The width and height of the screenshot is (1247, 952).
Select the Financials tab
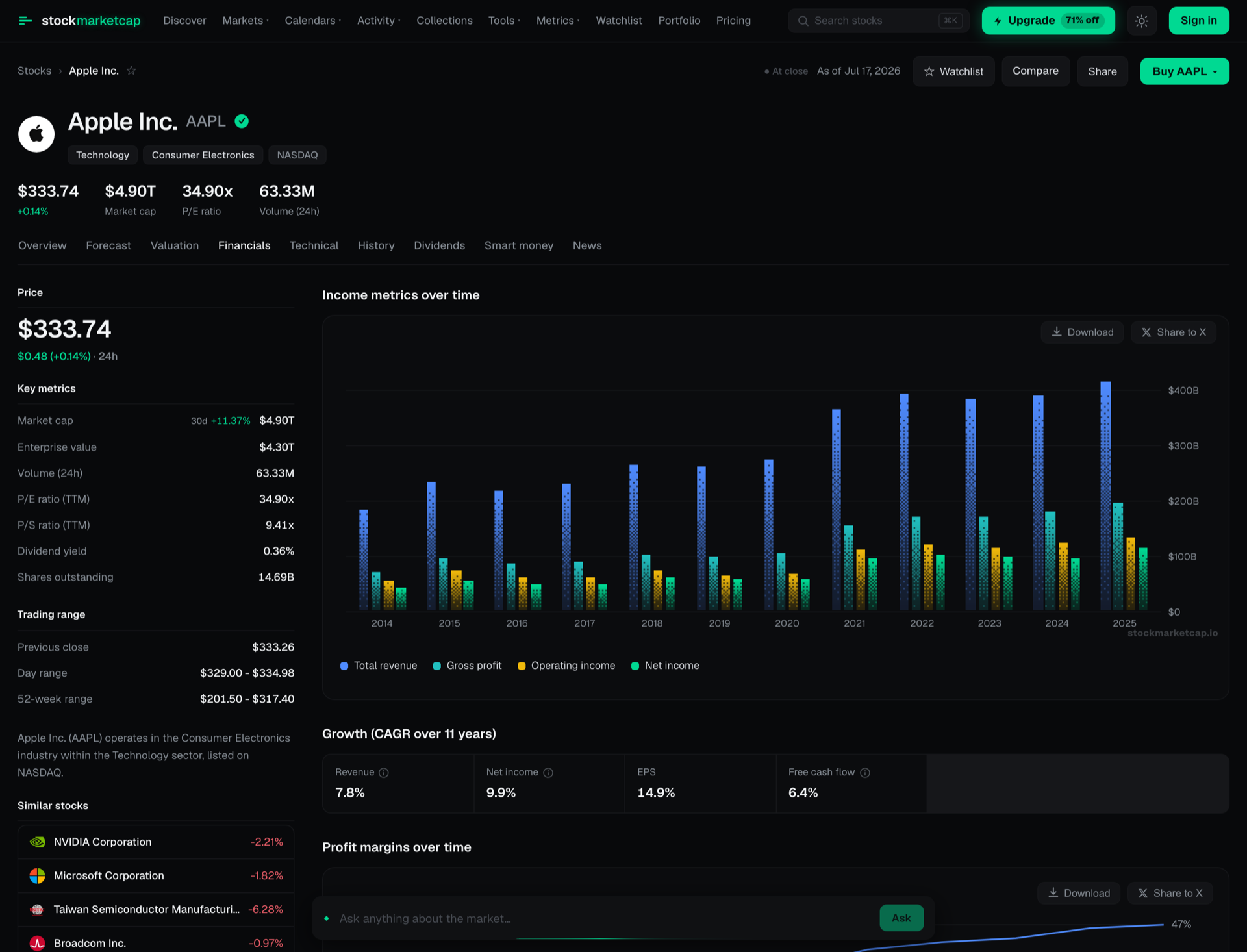click(x=244, y=245)
